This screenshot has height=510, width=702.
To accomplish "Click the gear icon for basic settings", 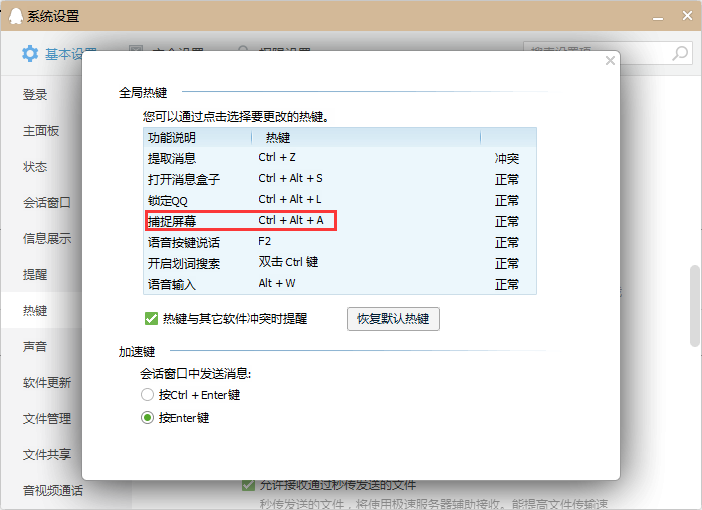I will click(x=30, y=53).
